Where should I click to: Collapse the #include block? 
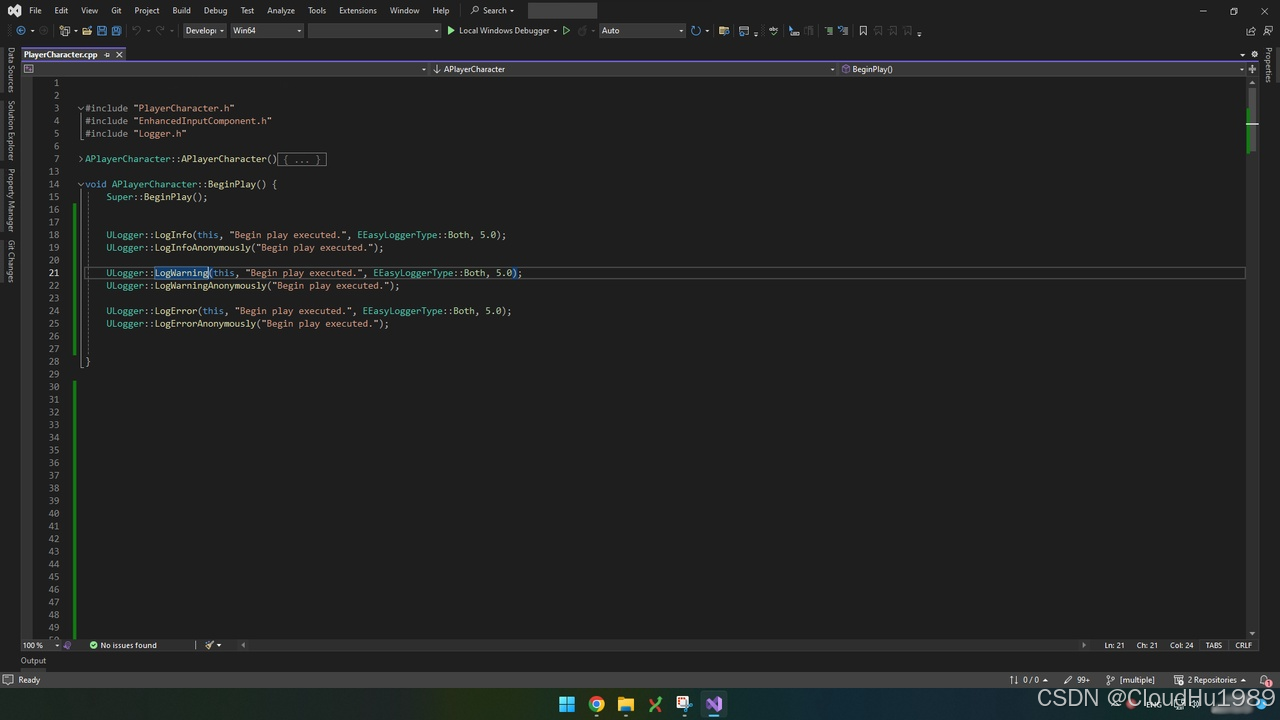pos(81,108)
